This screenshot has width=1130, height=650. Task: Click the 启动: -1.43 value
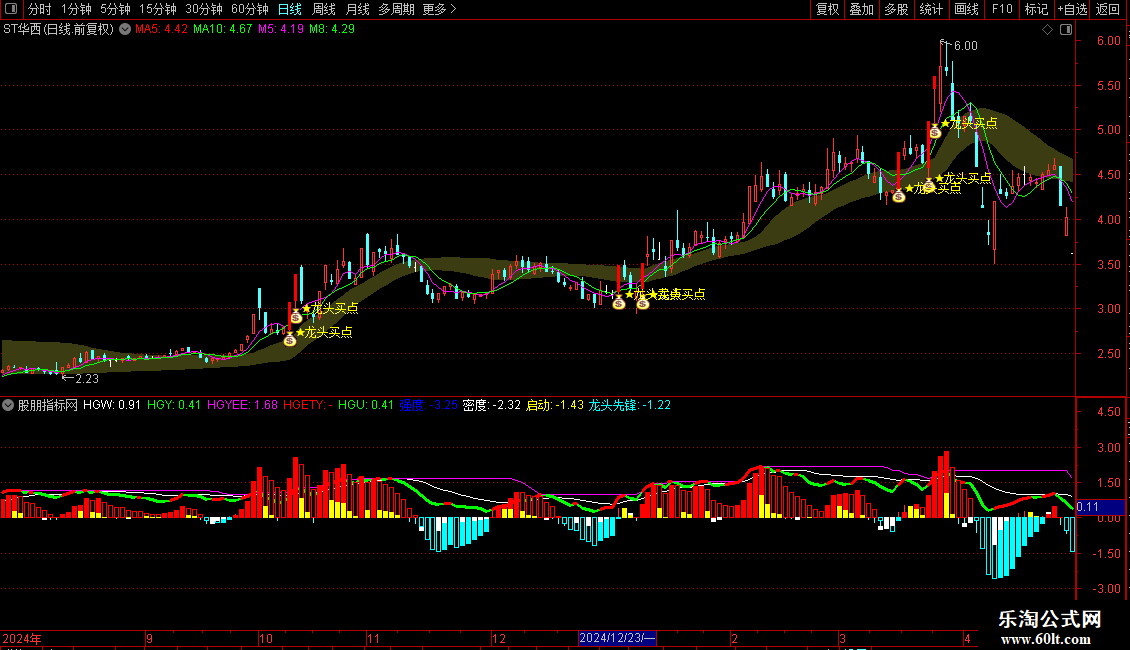tap(555, 405)
